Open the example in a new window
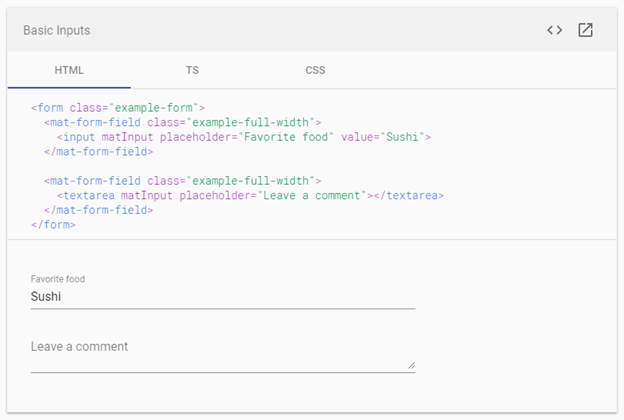The height and width of the screenshot is (420, 624). click(586, 30)
